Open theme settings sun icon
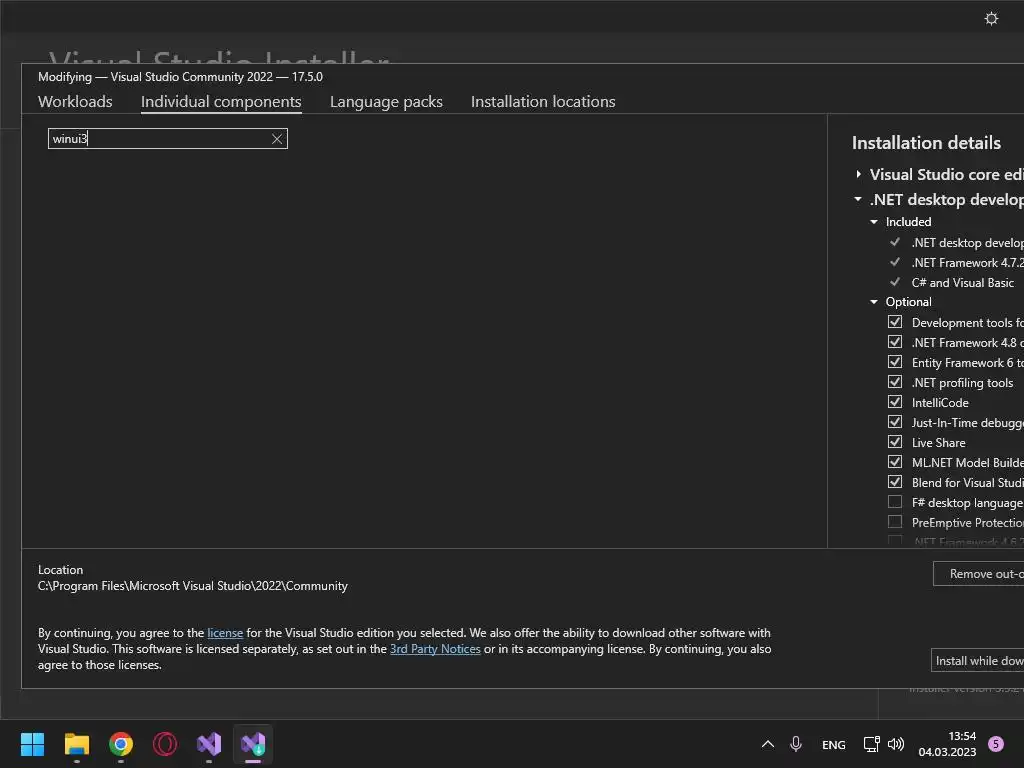 click(x=991, y=18)
